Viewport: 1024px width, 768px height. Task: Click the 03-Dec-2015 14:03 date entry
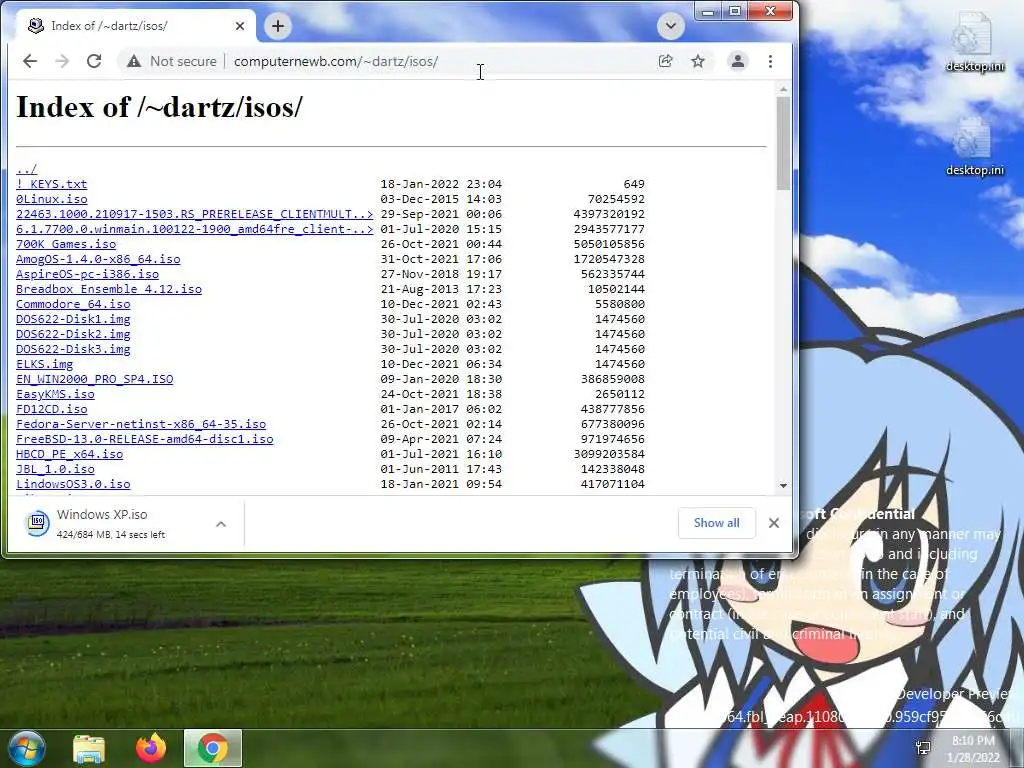pyautogui.click(x=441, y=199)
